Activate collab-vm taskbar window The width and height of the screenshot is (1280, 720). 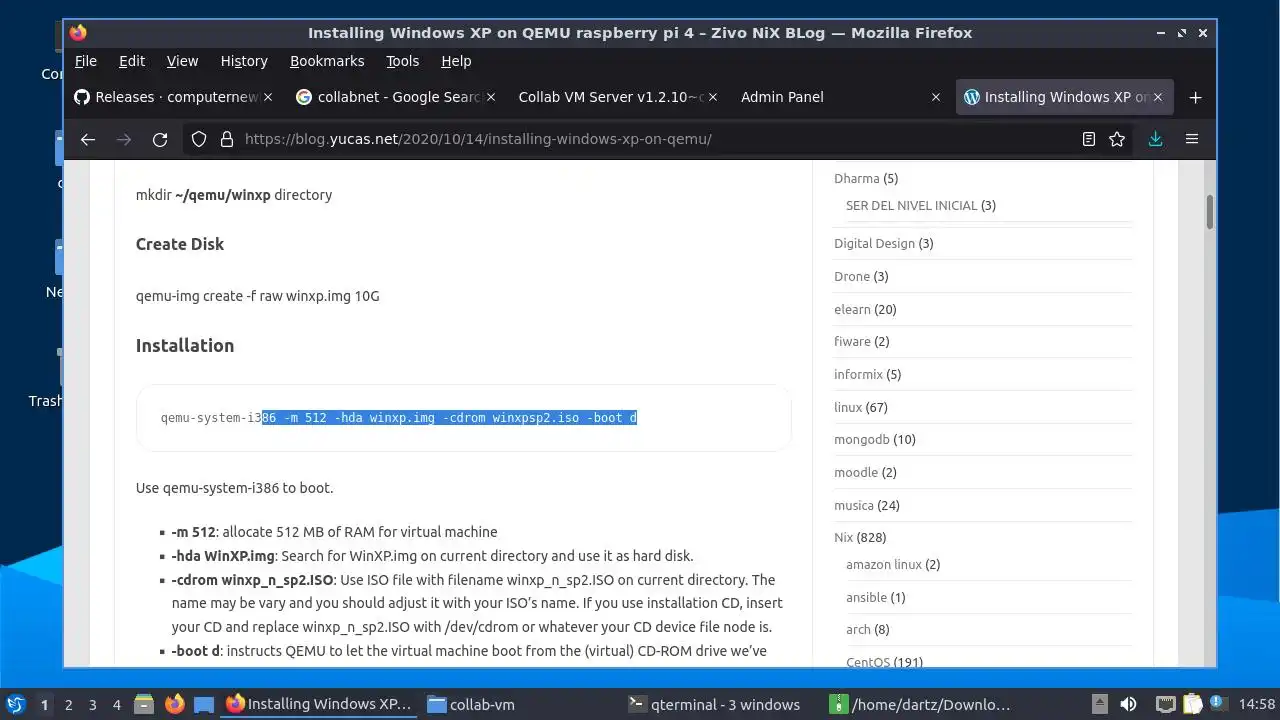[x=521, y=704]
